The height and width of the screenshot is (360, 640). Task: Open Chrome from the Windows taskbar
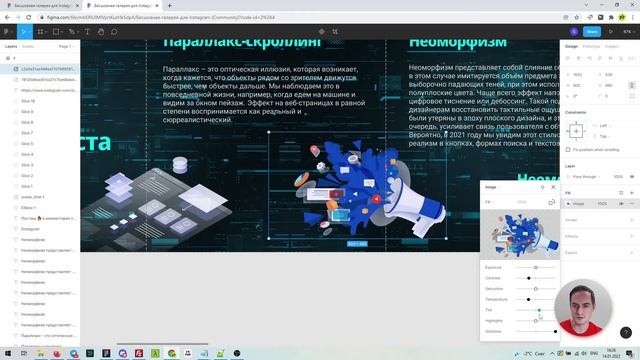coord(171,353)
